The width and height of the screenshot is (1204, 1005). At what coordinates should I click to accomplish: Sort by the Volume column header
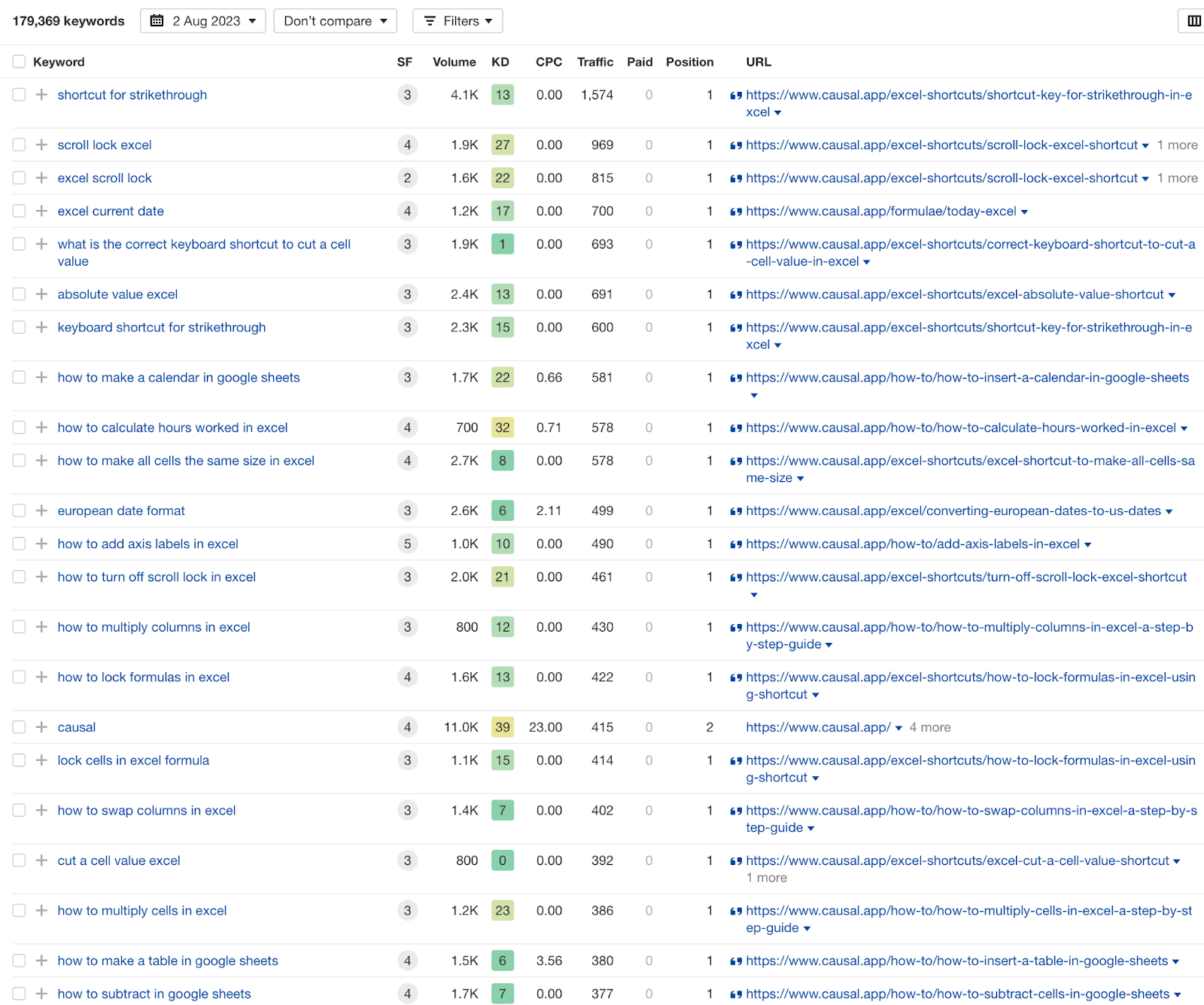pos(454,62)
